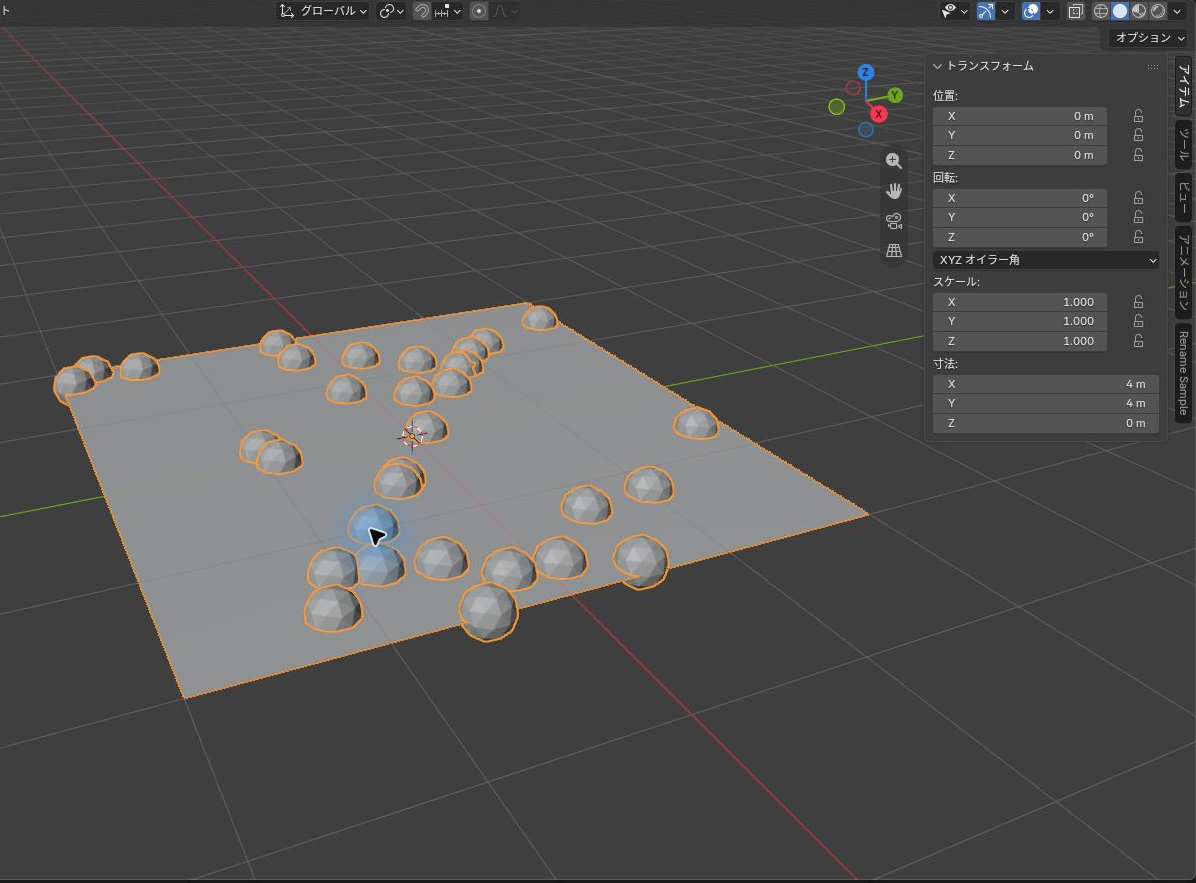Open the overlays options dropdown arrow

point(1050,11)
